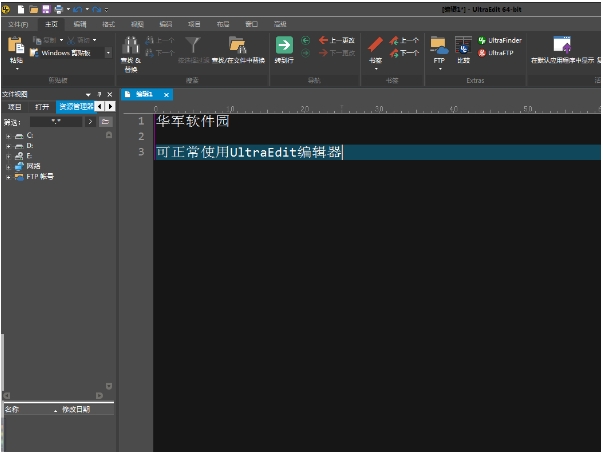Click the large 粘贴 clipboard icon

(x=16, y=45)
